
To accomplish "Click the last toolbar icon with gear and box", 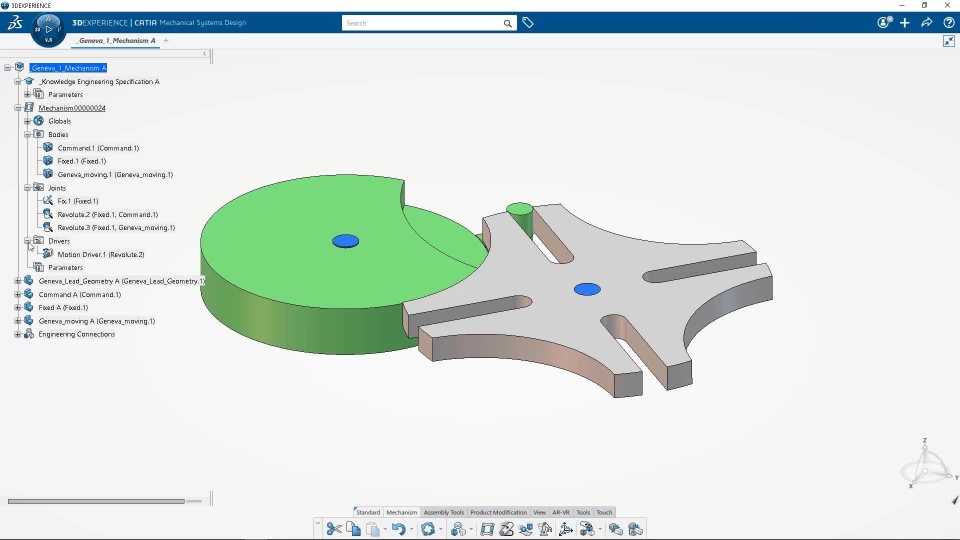I will (636, 528).
